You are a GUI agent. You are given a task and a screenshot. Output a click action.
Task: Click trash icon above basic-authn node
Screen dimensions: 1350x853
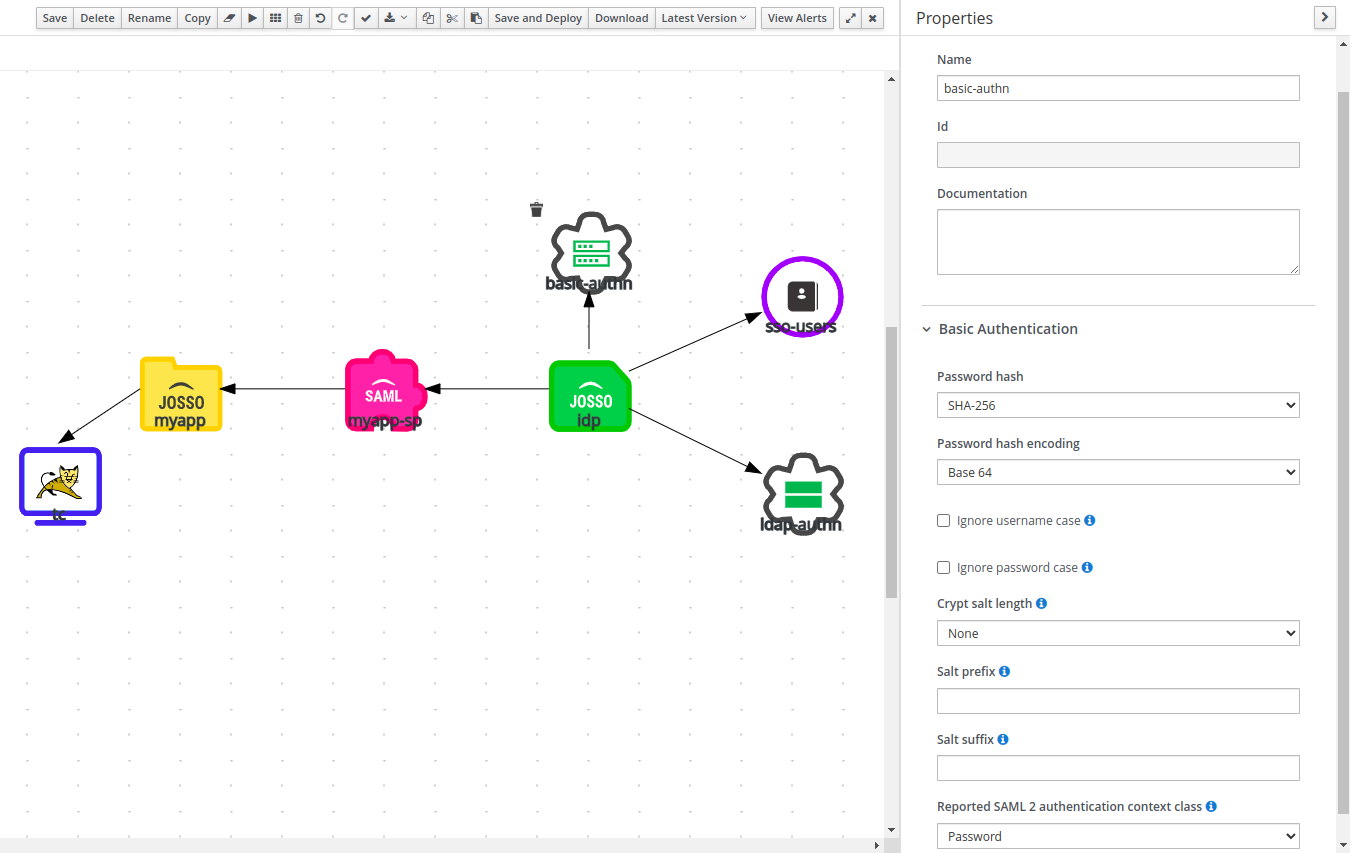tap(537, 209)
